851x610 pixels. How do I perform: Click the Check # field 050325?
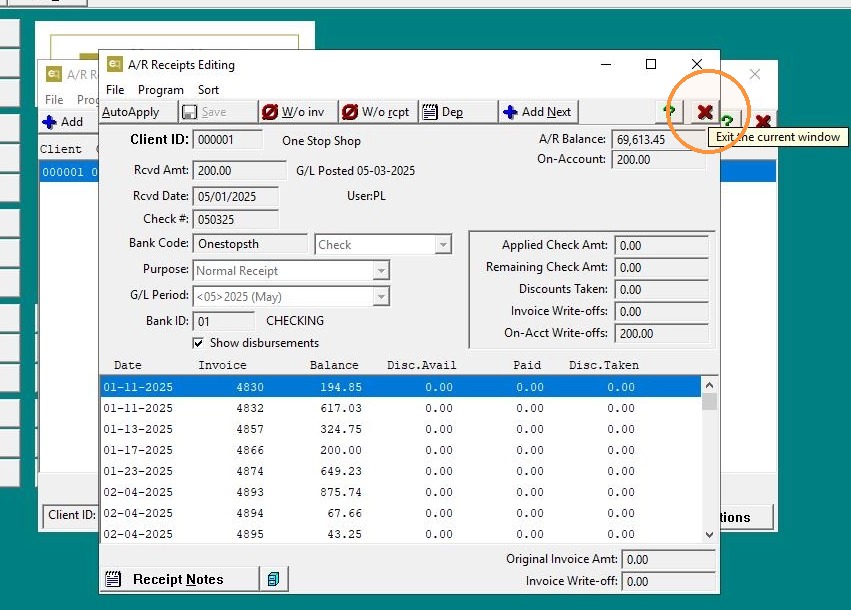point(236,219)
